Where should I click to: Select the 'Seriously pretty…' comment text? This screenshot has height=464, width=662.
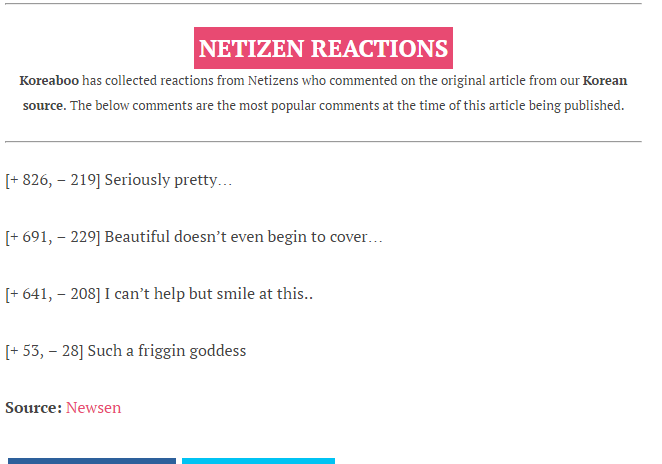click(x=168, y=180)
